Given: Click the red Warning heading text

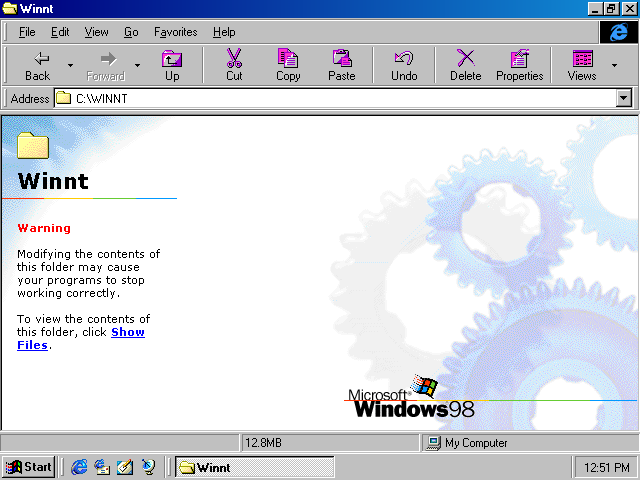Looking at the screenshot, I should (x=44, y=228).
